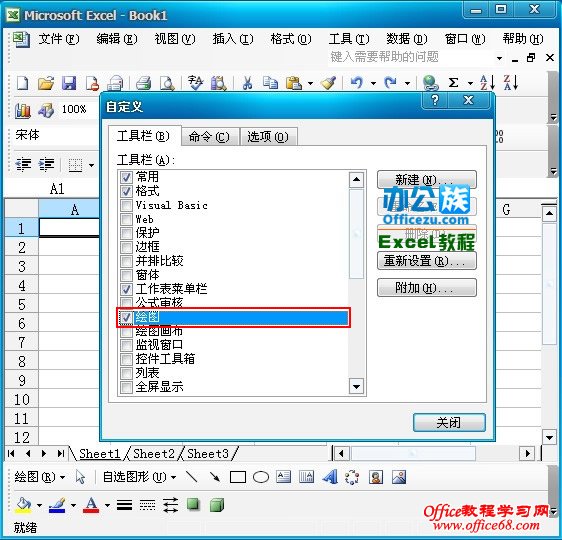
Task: Select the 工具栏(B) tab
Action: coord(144,136)
